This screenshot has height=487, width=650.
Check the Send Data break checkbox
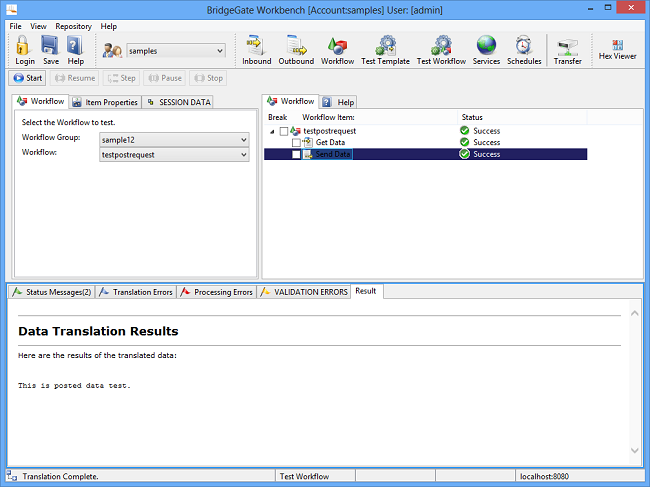296,154
